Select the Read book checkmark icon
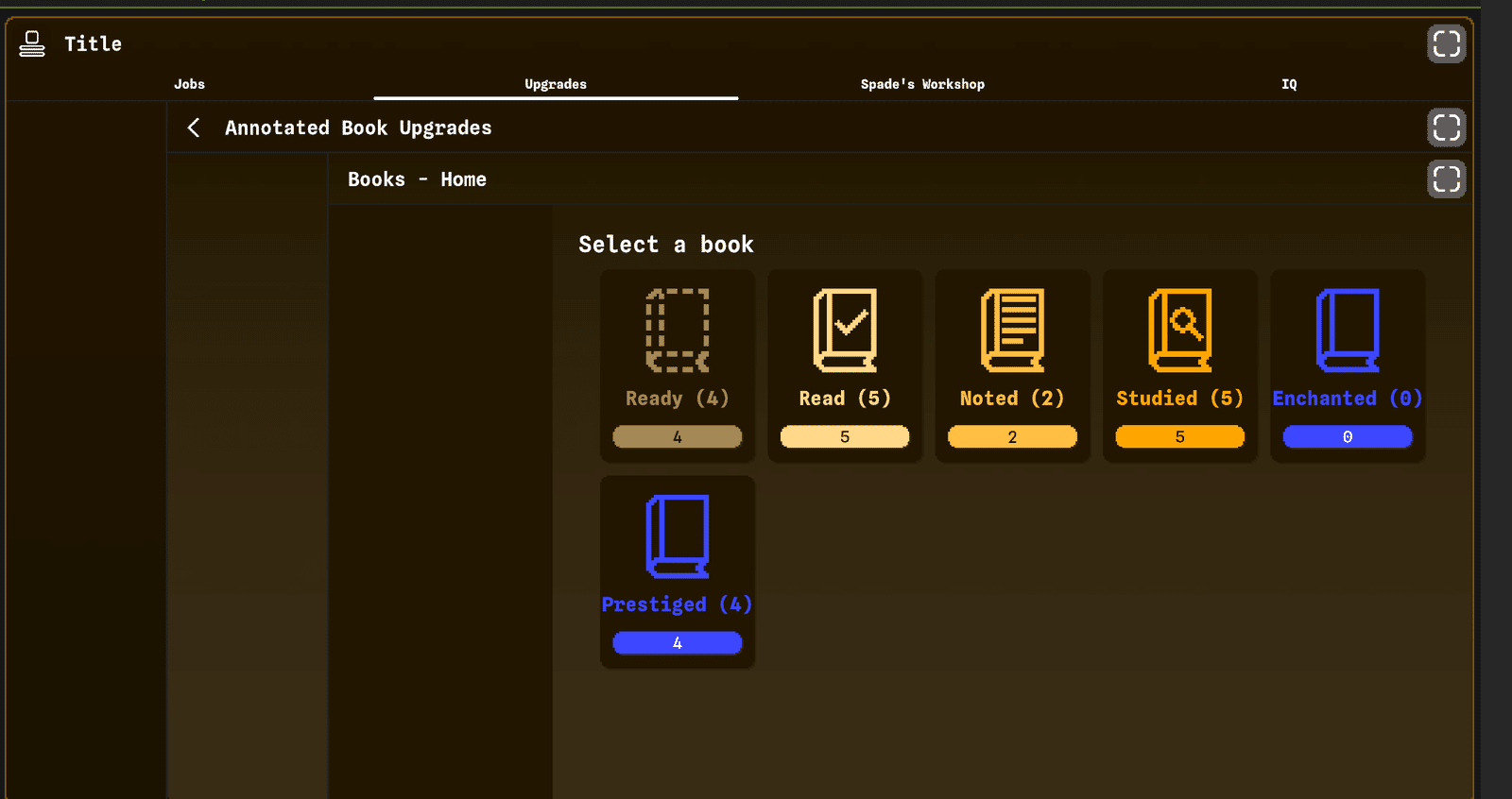This screenshot has height=799, width=1512. point(845,331)
